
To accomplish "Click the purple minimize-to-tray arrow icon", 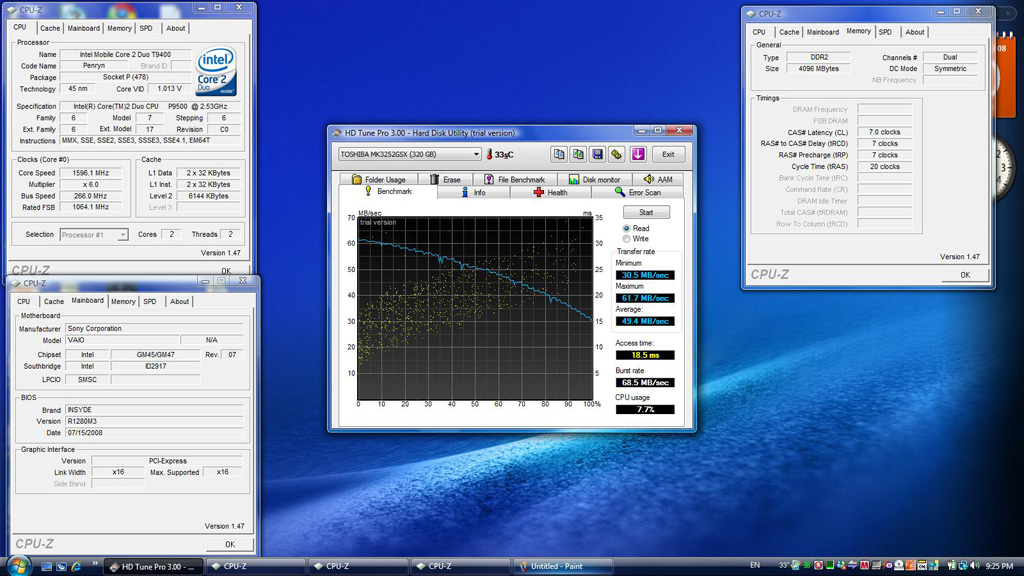I will tap(638, 155).
